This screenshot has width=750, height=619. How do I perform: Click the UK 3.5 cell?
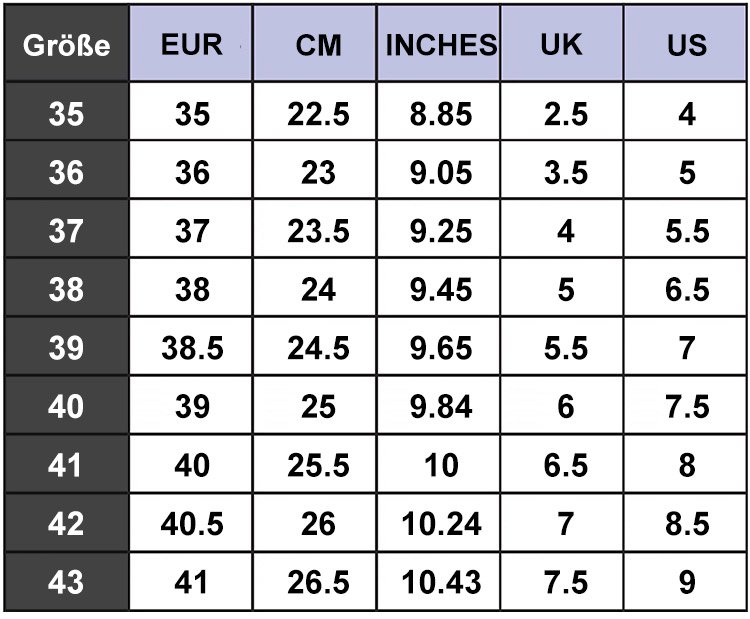(564, 173)
